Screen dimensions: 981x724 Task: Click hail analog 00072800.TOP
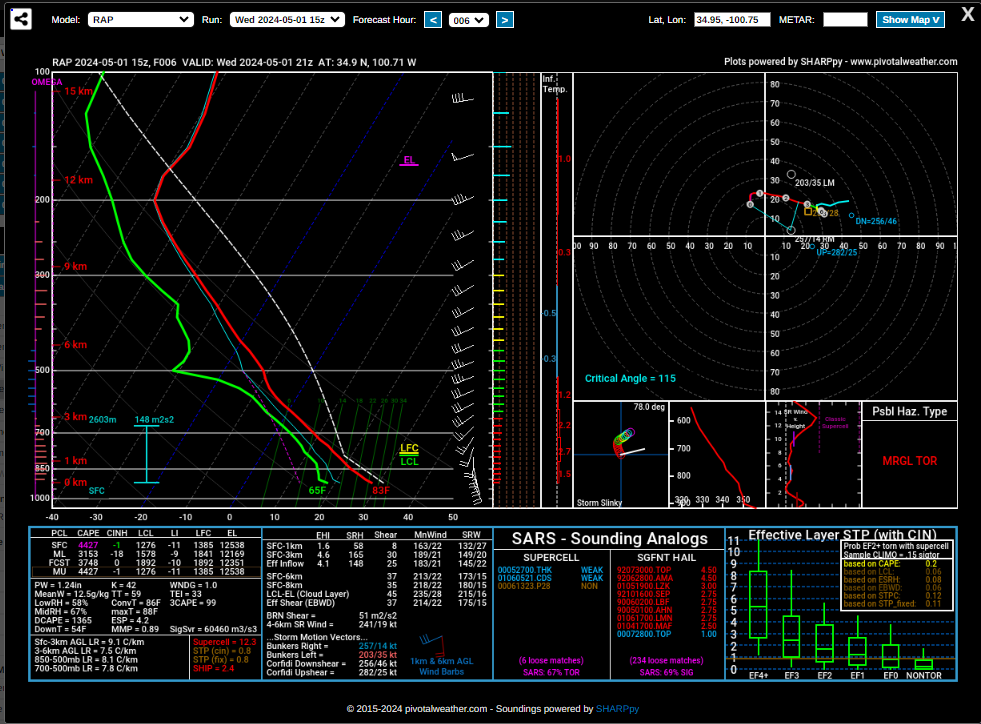[x=644, y=634]
